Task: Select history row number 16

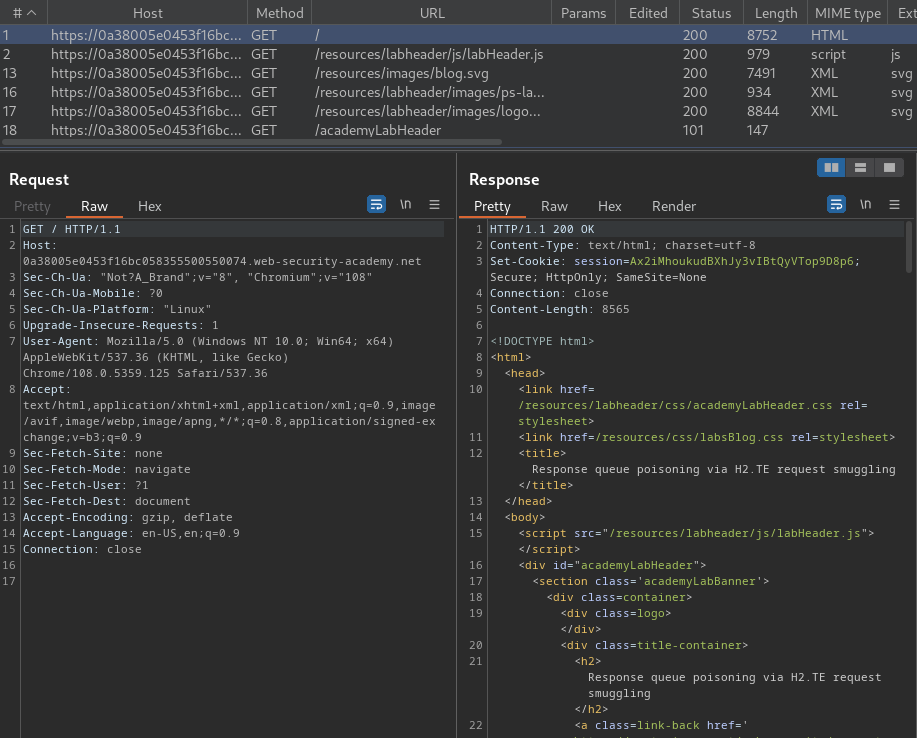Action: tap(458, 92)
